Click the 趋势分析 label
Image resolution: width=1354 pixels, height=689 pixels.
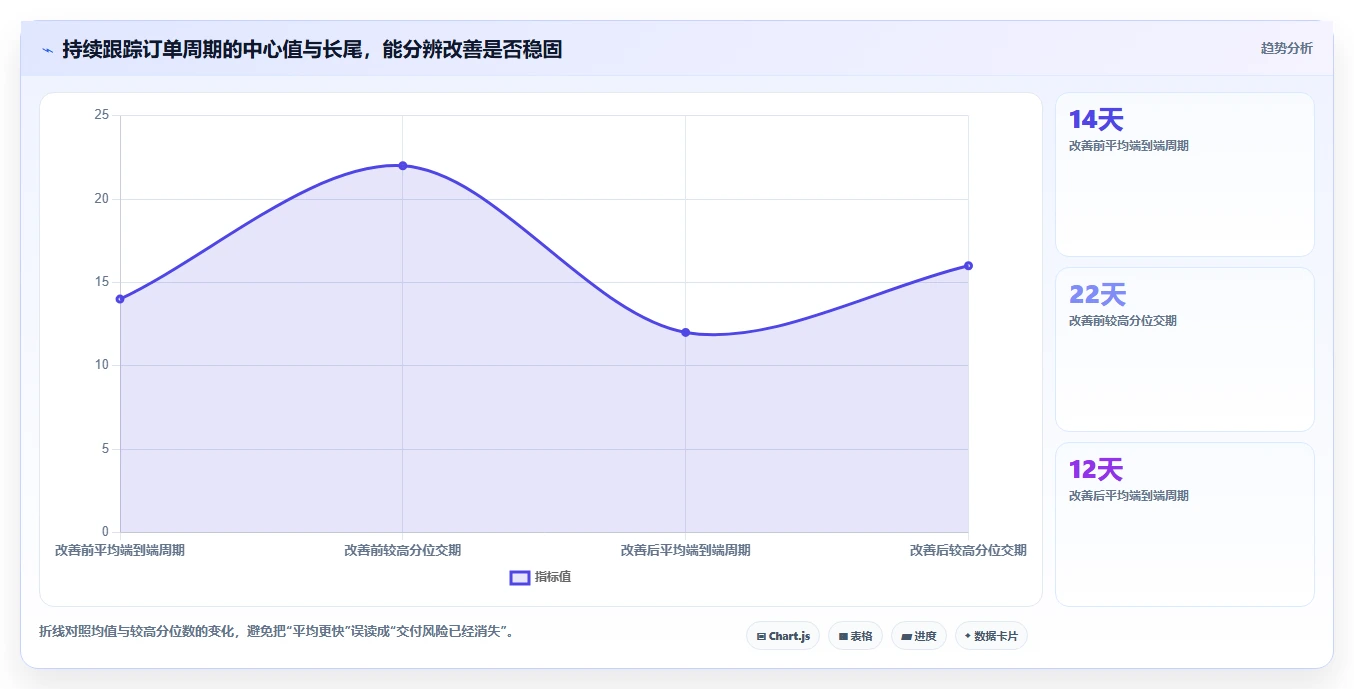click(x=1286, y=48)
